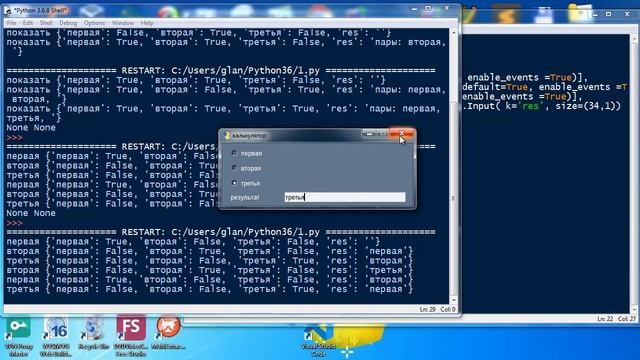The image size is (640, 360).
Task: Open the Window menu
Action: coord(122,23)
